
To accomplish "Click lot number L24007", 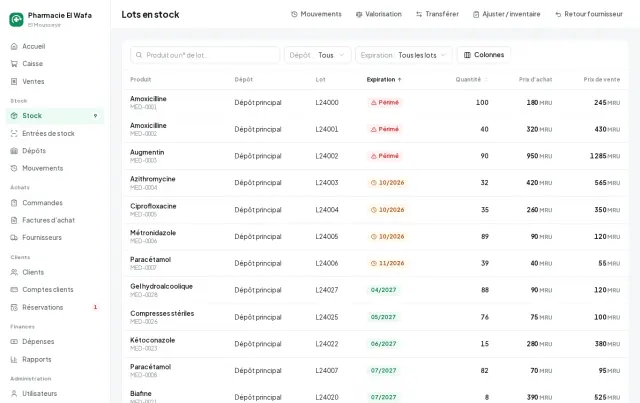I will (327, 371).
